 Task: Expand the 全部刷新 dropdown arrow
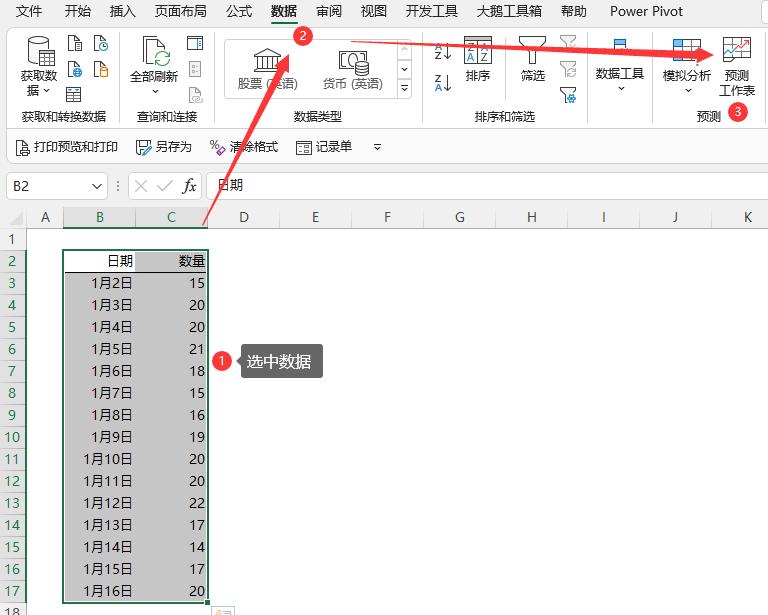(155, 91)
